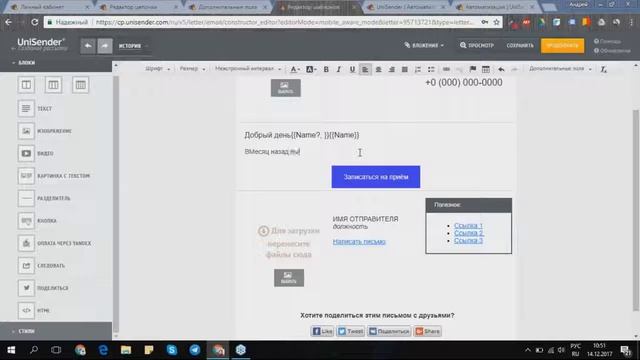Click the blue Записаться на приём button
This screenshot has height=360, width=640.
(376, 177)
